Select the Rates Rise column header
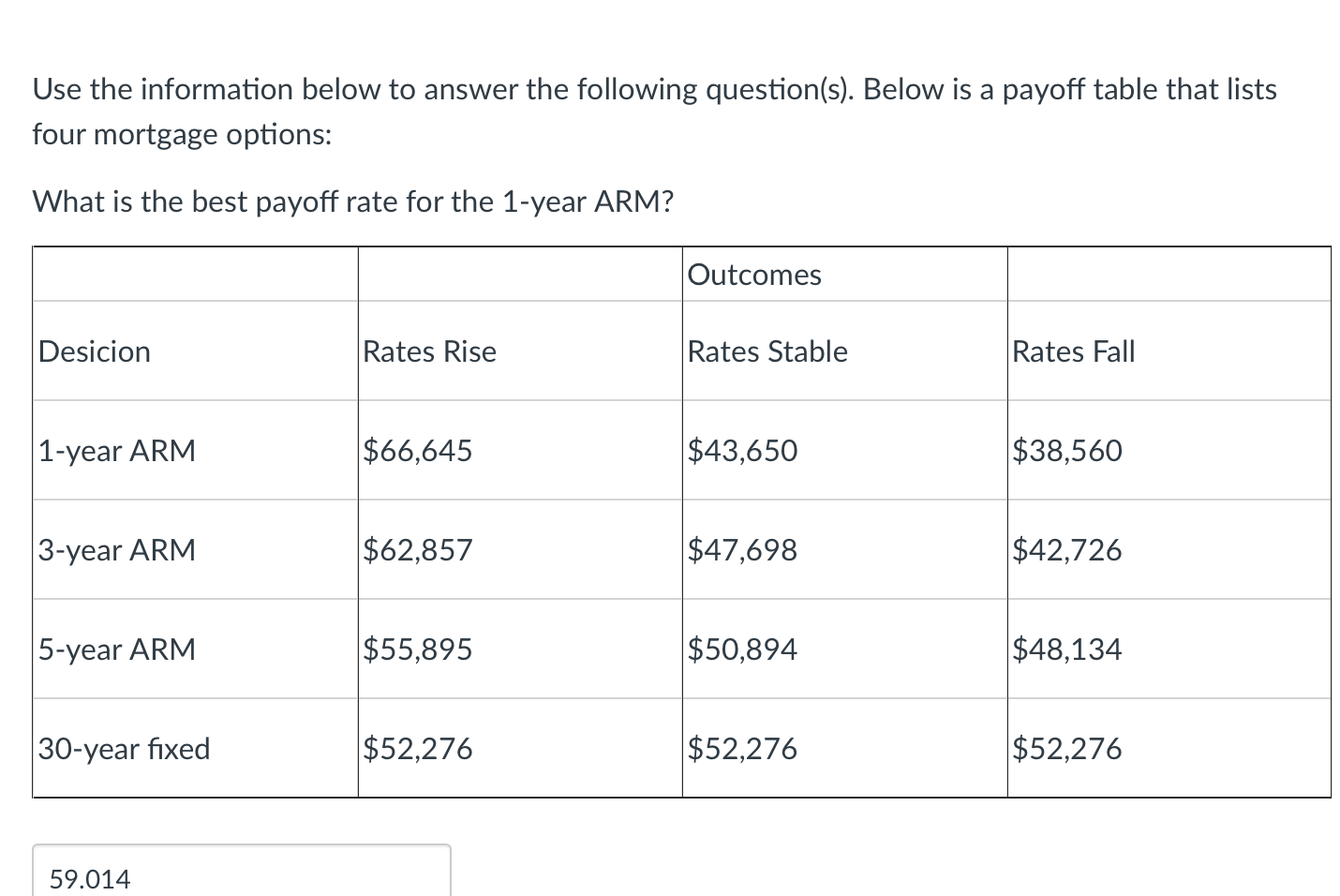The height and width of the screenshot is (896, 1340). point(428,351)
